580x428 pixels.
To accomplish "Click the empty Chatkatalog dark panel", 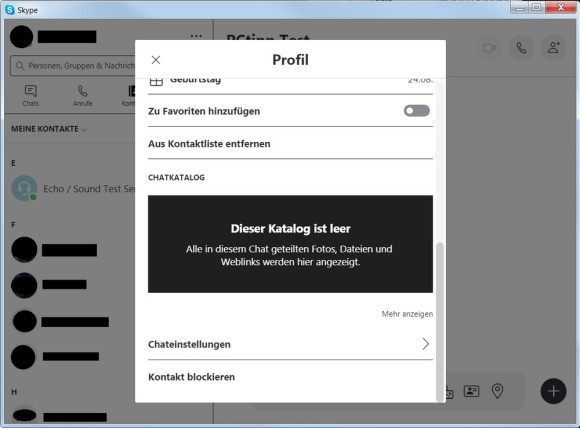I will (x=290, y=244).
